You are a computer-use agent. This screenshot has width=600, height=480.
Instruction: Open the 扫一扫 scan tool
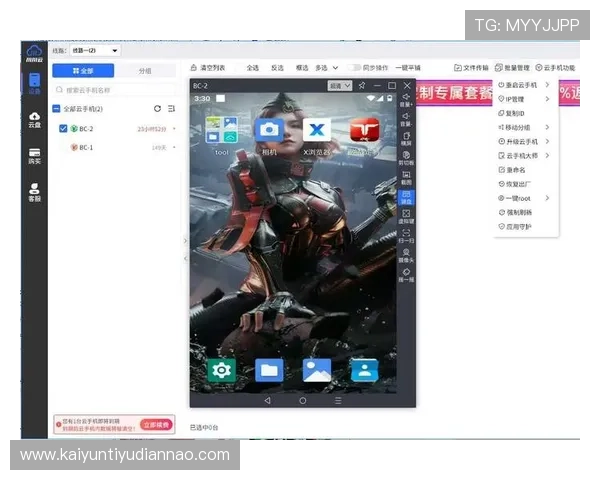click(406, 236)
